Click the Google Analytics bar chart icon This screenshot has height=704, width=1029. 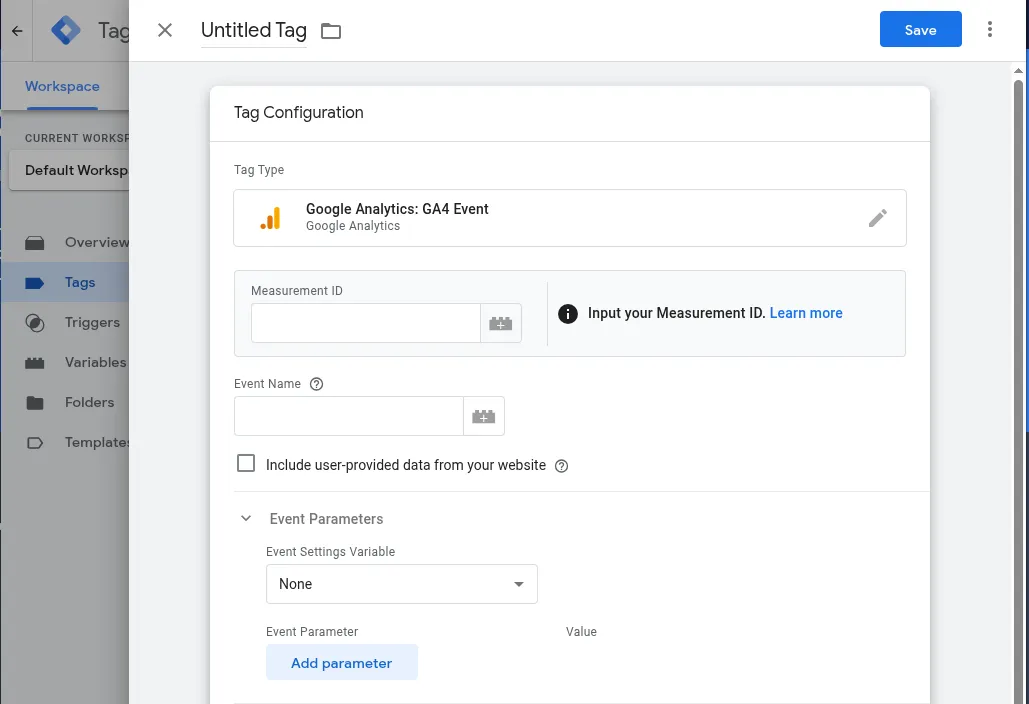click(x=270, y=218)
